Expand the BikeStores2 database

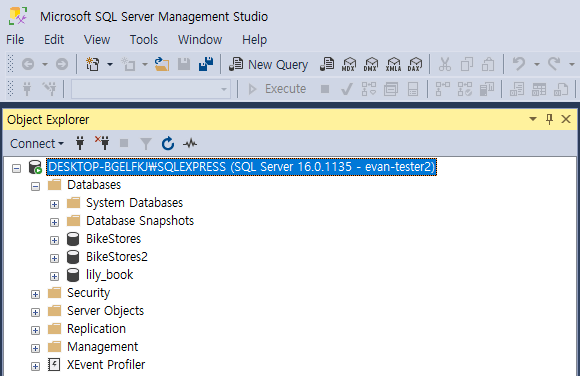point(54,258)
